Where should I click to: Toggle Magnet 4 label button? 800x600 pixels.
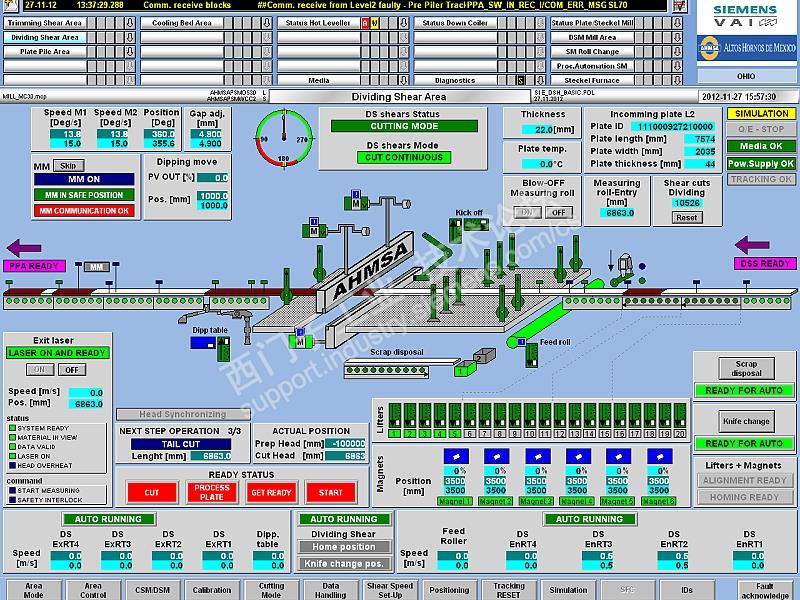coord(577,502)
